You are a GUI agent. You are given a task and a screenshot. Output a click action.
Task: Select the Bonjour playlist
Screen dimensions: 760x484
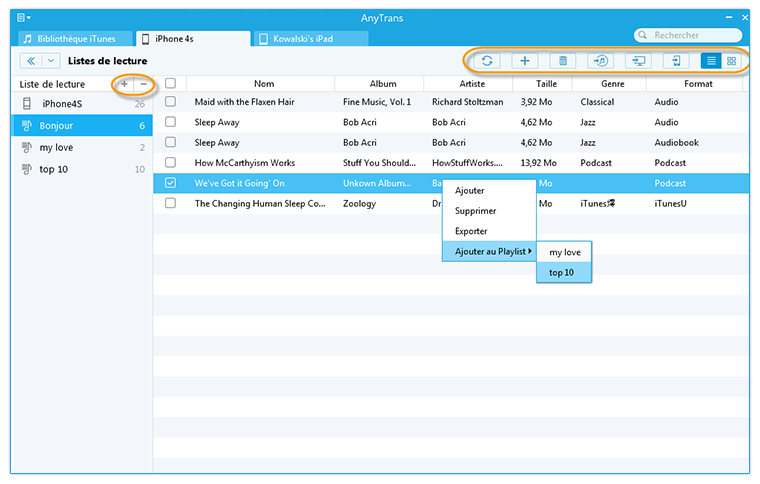tap(82, 125)
